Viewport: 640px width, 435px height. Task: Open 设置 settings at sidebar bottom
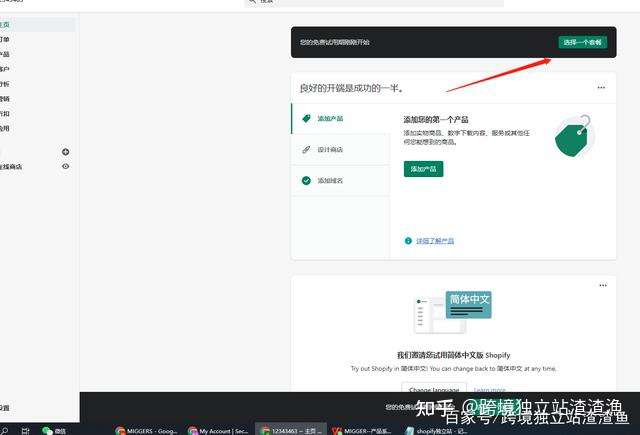click(x=5, y=408)
